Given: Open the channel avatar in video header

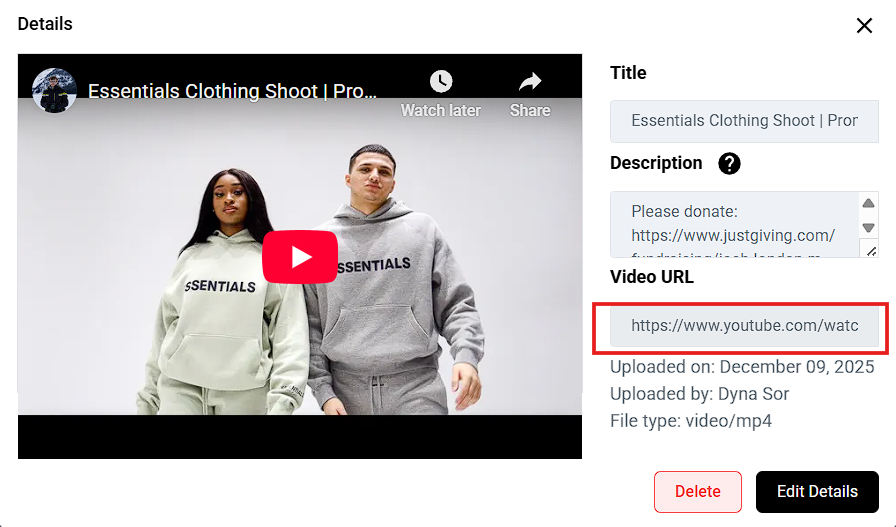Looking at the screenshot, I should 54,91.
